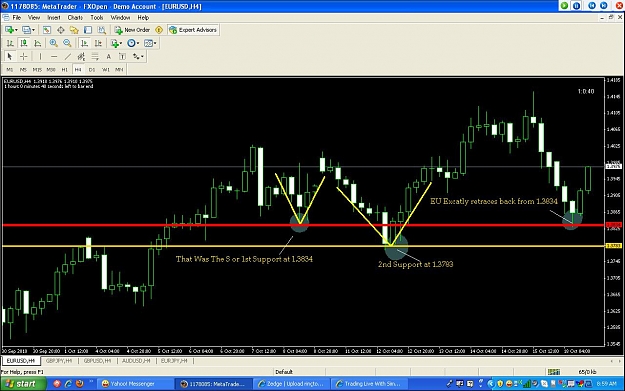
Task: Open the File menu
Action: (x=17, y=18)
